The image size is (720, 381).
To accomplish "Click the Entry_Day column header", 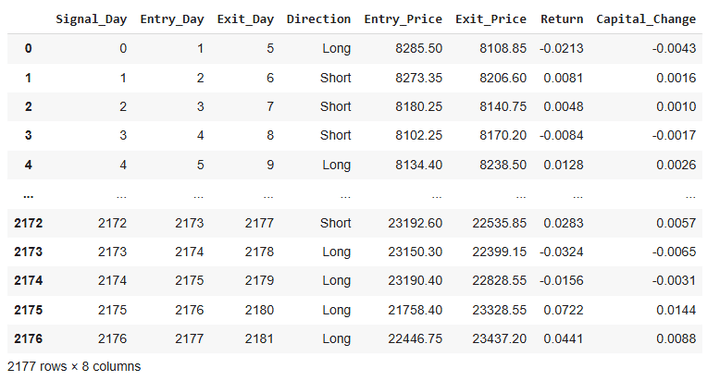I will coord(172,19).
